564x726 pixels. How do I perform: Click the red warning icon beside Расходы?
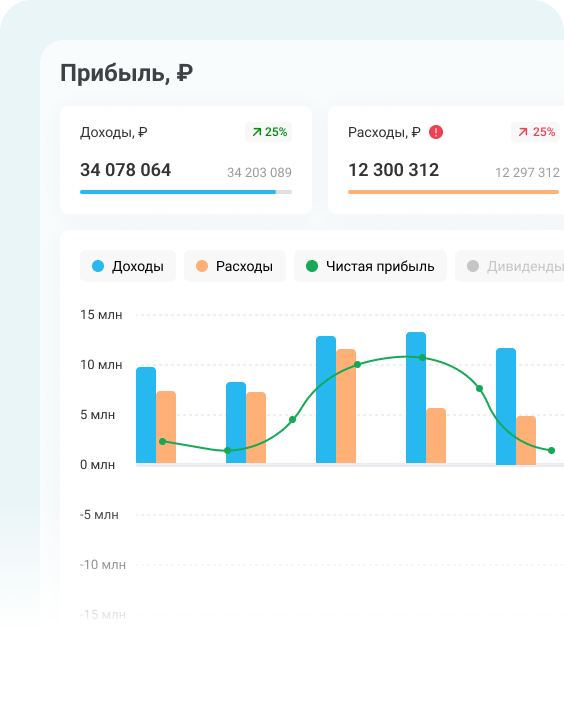[x=436, y=132]
